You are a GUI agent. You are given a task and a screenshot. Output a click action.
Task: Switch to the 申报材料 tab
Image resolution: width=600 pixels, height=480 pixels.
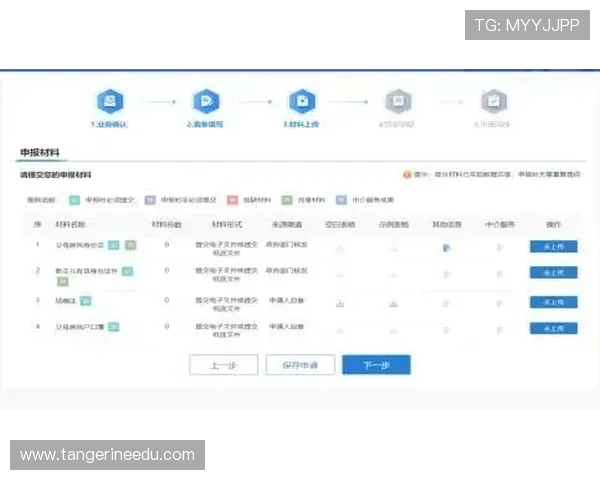(40, 153)
